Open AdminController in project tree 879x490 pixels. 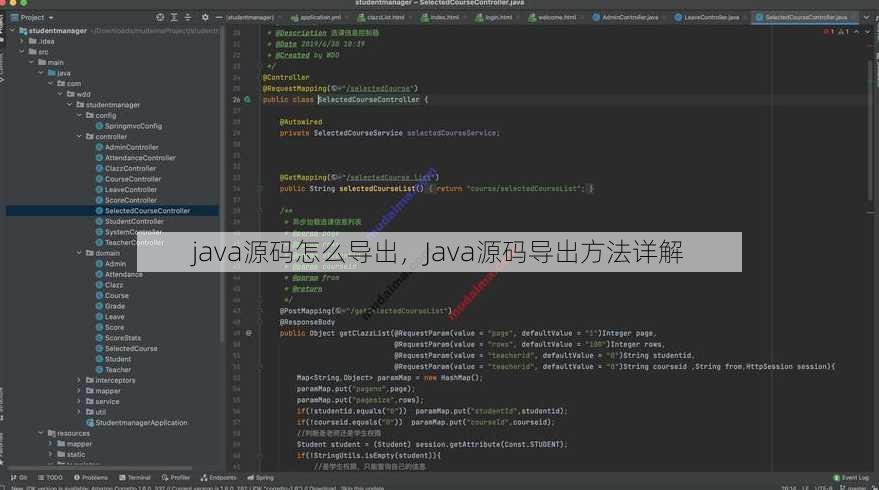(127, 147)
